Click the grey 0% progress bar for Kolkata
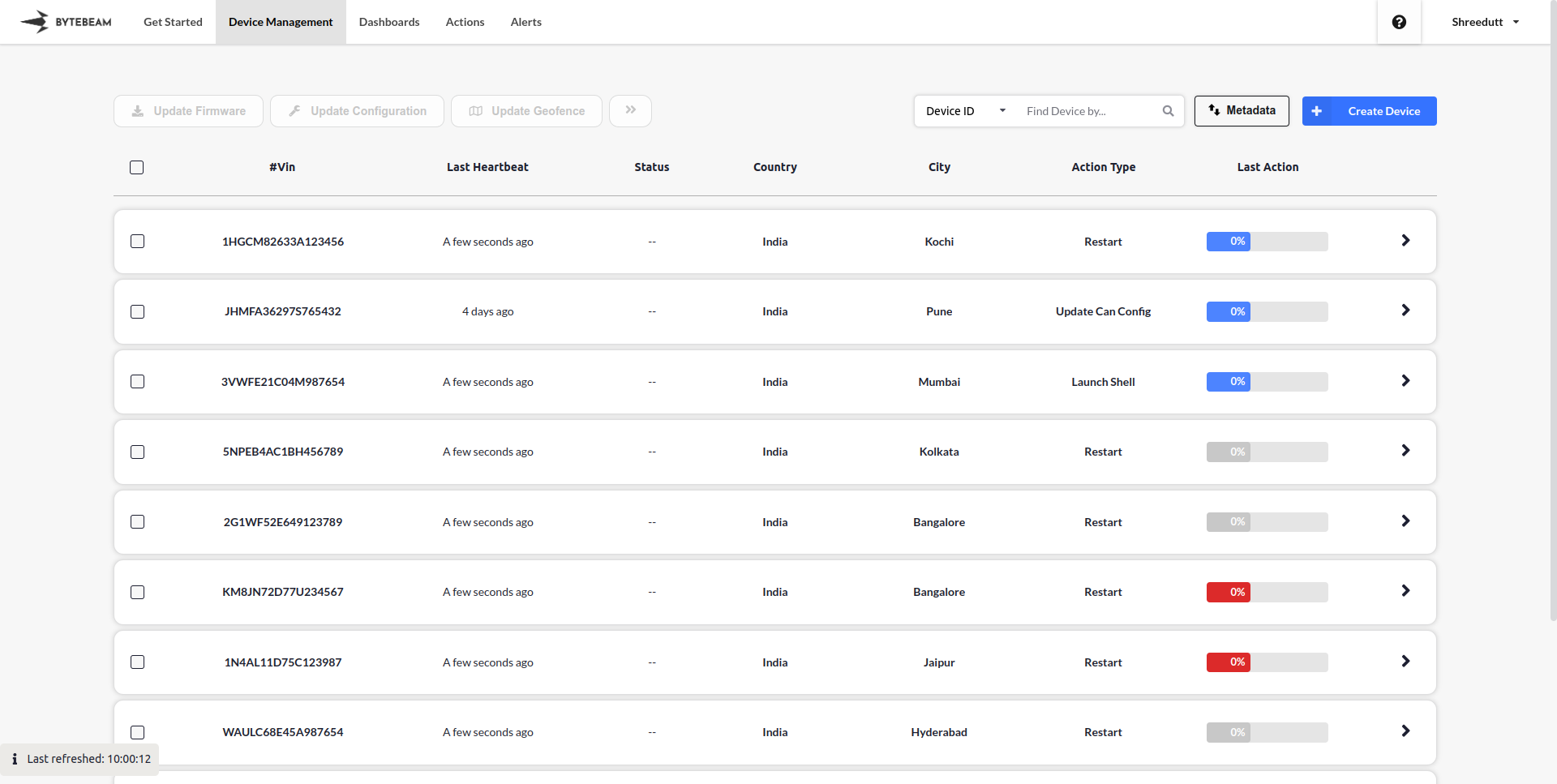 (x=1267, y=452)
